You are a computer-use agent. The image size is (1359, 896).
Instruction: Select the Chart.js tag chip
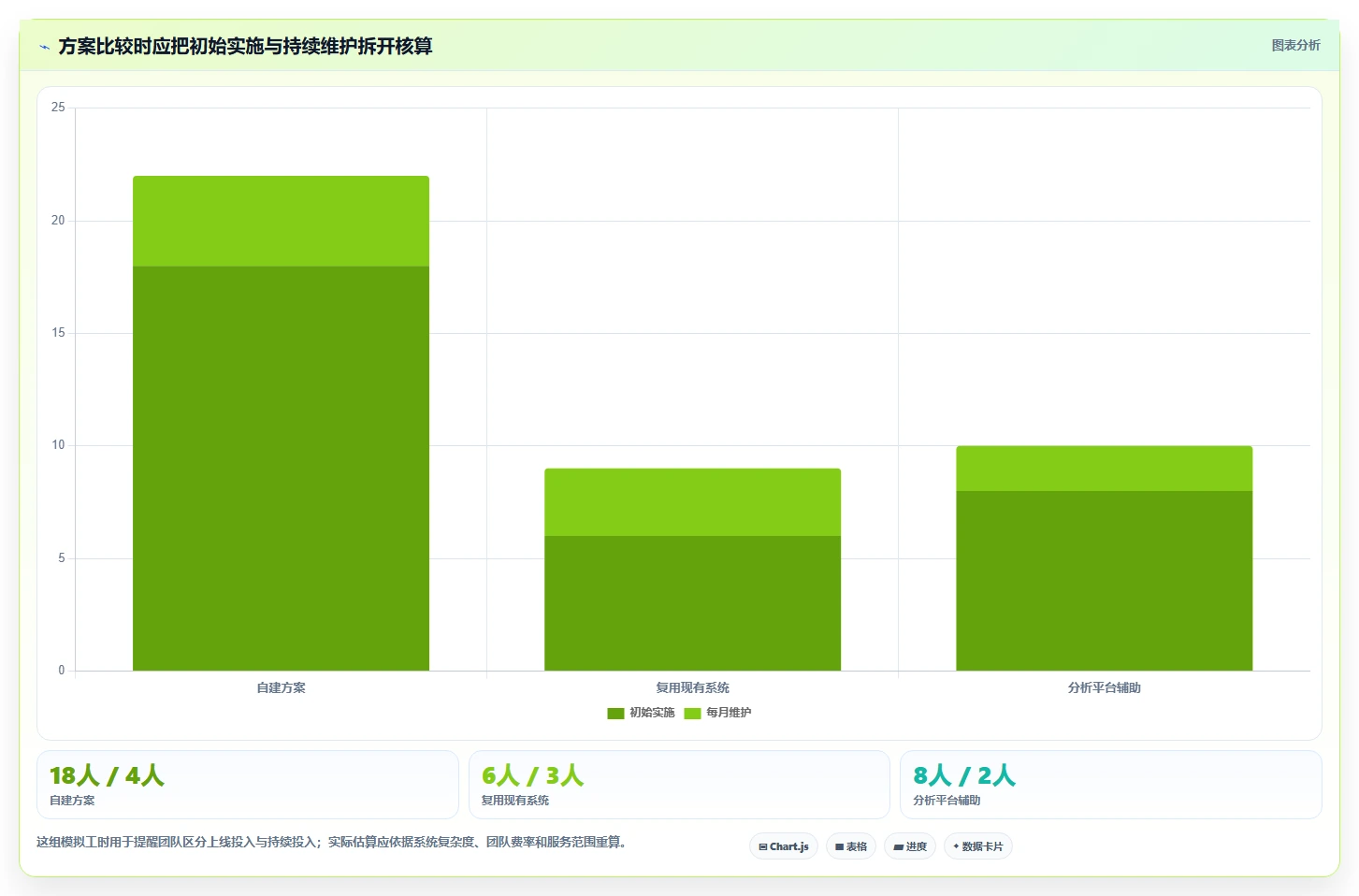pyautogui.click(x=784, y=846)
